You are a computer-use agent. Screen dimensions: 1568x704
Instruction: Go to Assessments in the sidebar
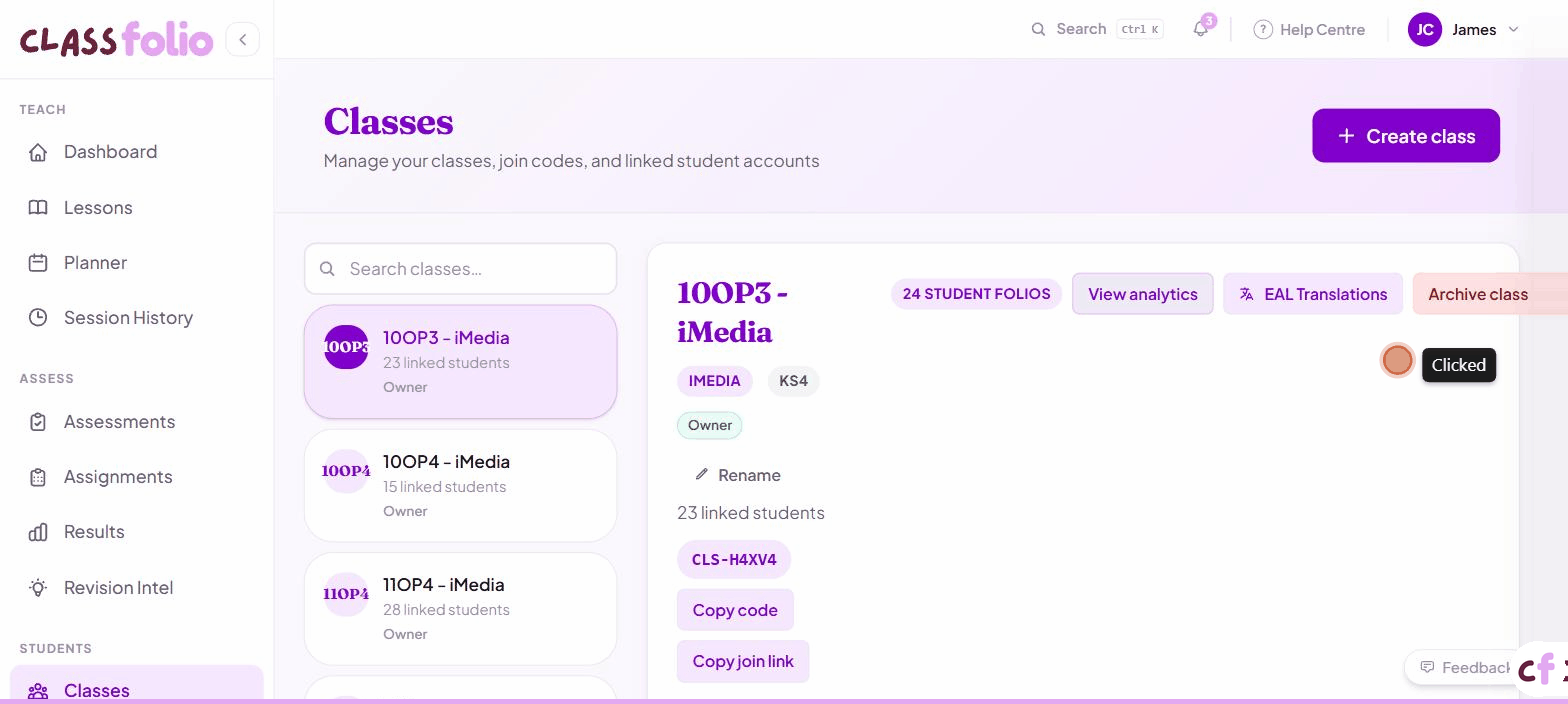click(136, 421)
